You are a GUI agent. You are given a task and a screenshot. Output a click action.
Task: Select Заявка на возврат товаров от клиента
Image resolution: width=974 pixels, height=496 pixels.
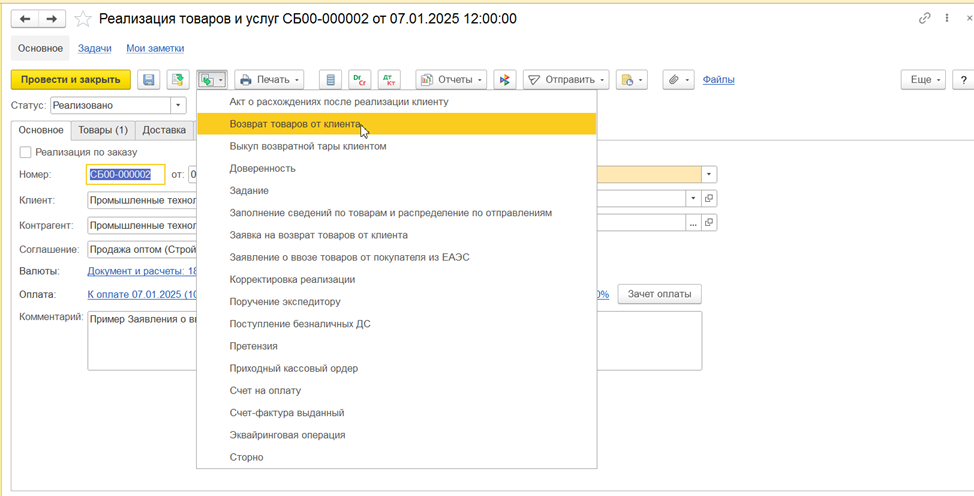396,235
